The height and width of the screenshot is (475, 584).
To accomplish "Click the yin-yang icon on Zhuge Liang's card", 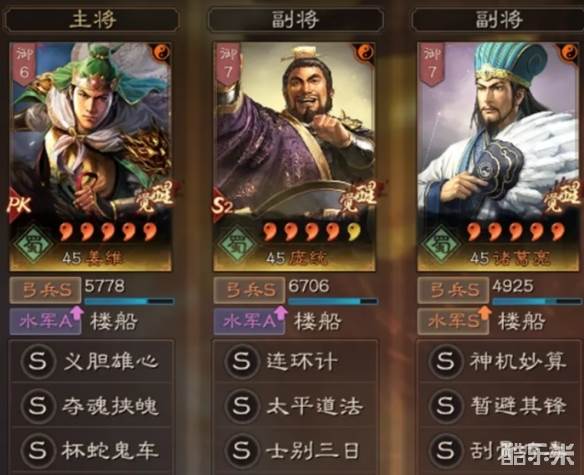I will pos(570,52).
